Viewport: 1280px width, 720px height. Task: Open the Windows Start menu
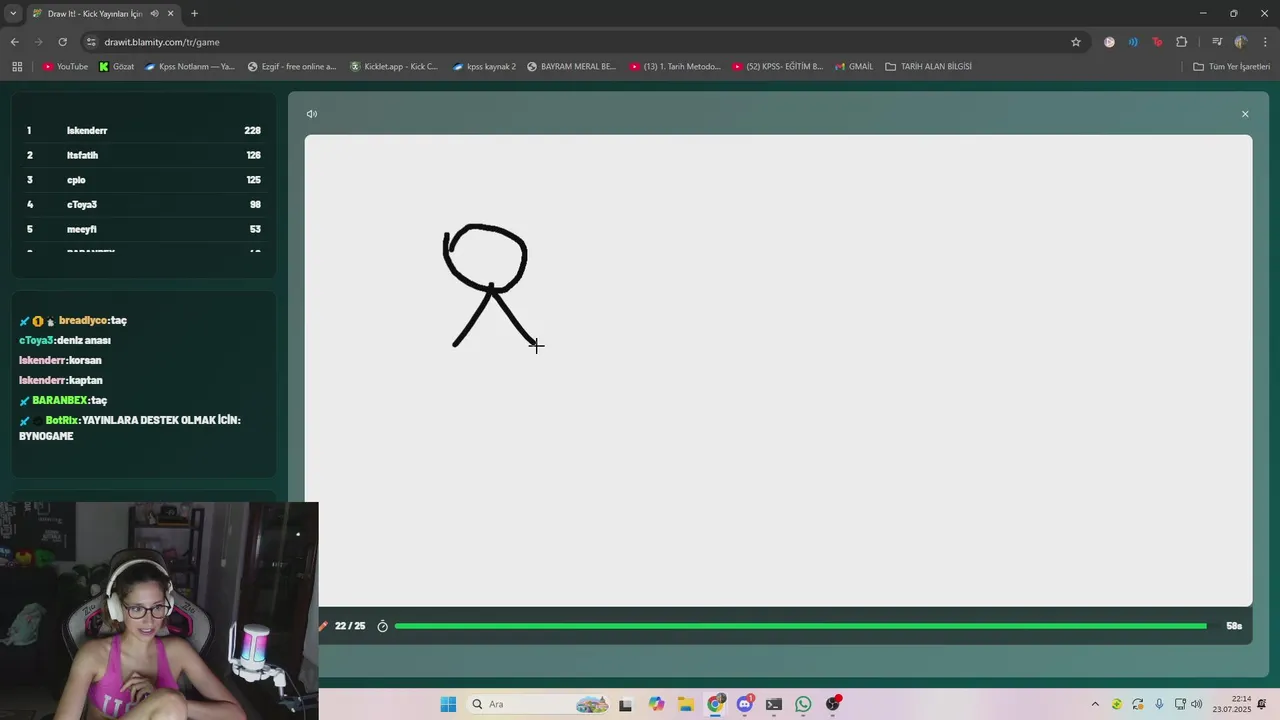[x=448, y=704]
